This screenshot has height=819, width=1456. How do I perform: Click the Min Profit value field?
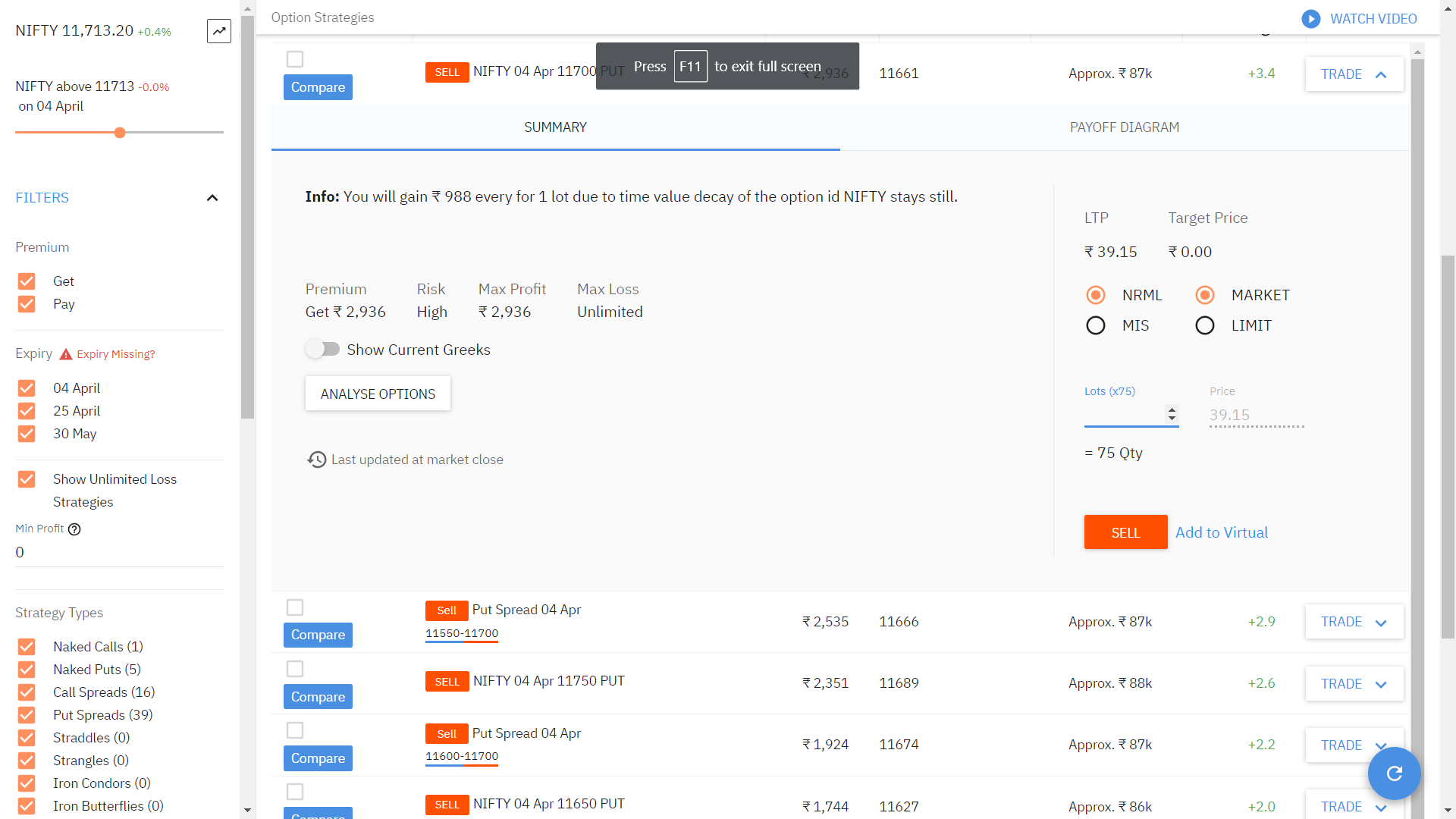119,553
